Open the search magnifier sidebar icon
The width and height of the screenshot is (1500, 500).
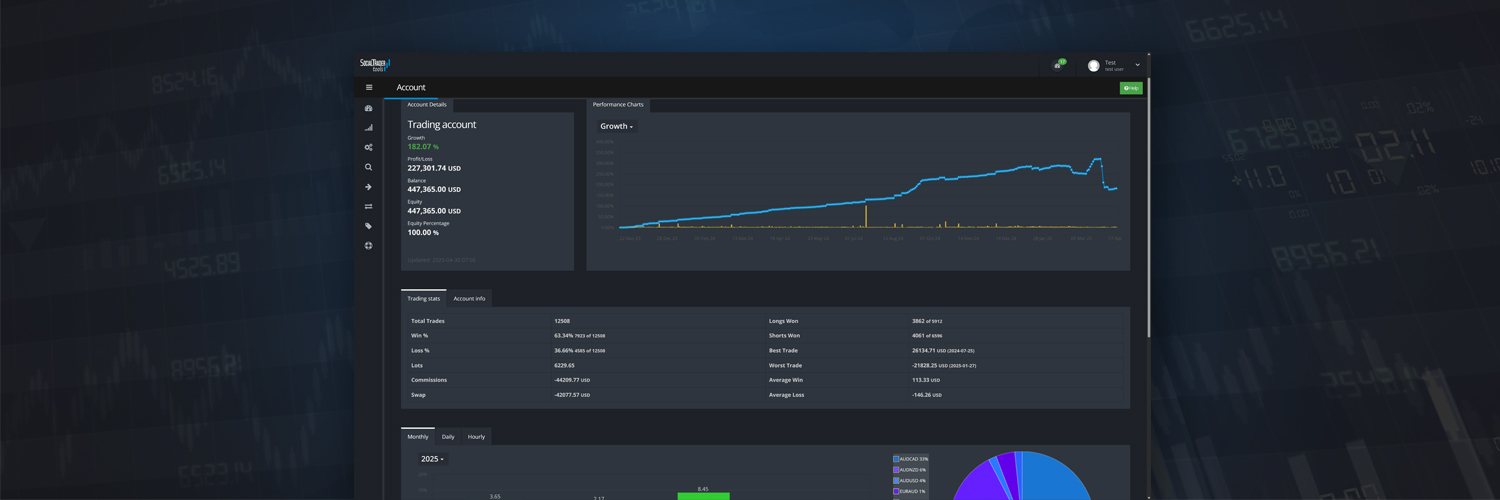(369, 167)
